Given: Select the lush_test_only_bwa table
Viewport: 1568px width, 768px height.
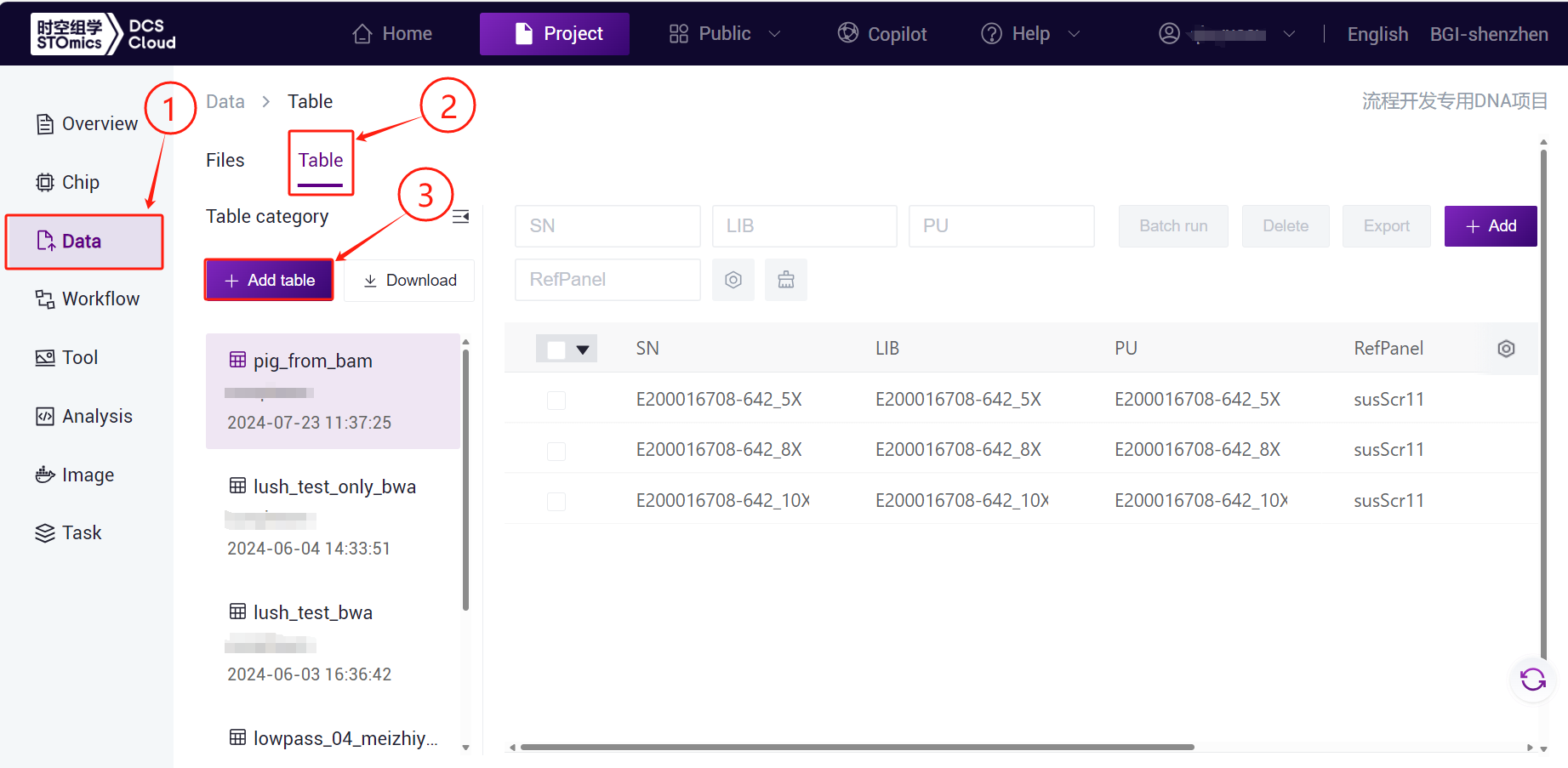Looking at the screenshot, I should pos(334,517).
